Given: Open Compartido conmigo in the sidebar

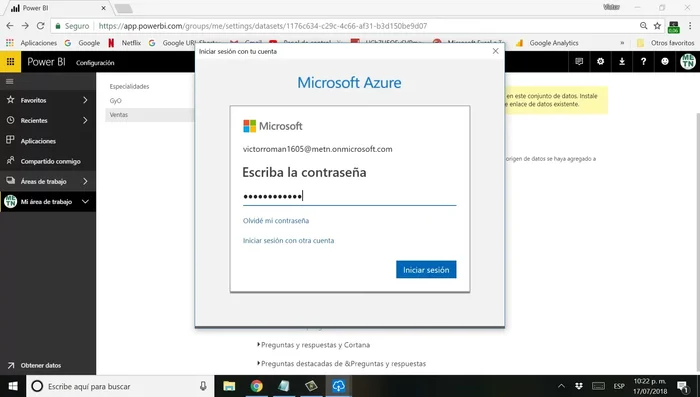Looking at the screenshot, I should (50, 161).
